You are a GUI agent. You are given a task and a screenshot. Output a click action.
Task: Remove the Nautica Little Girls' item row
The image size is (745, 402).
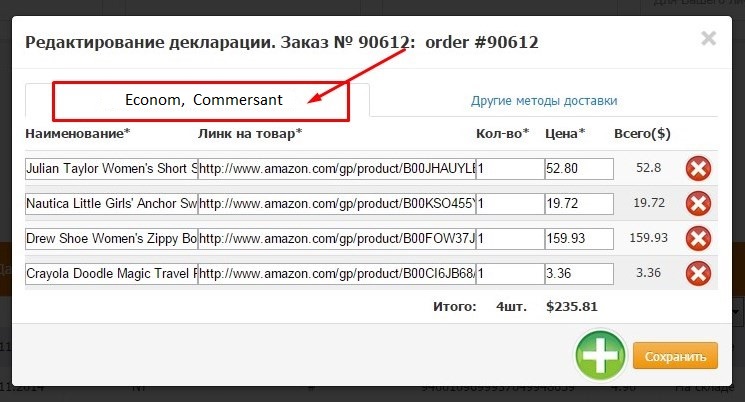(698, 203)
